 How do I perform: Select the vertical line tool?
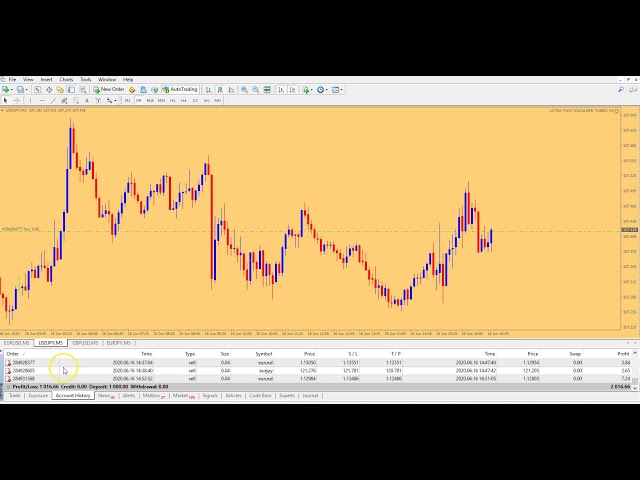click(x=30, y=100)
